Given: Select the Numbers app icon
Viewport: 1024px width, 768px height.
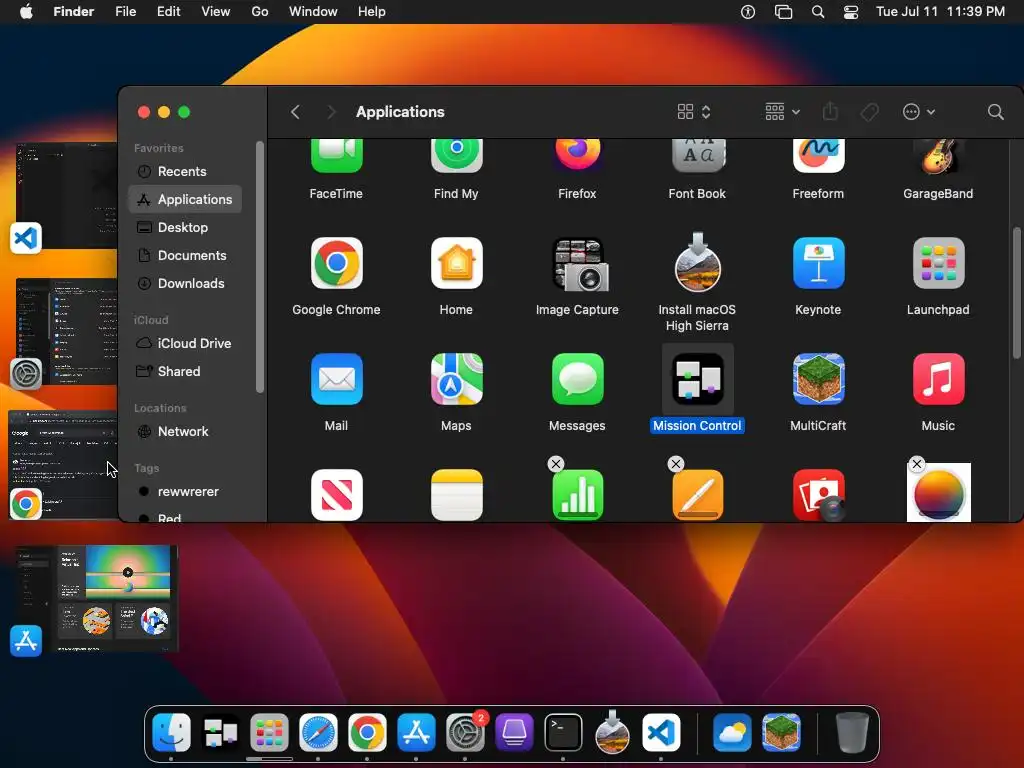Looking at the screenshot, I should coord(578,495).
